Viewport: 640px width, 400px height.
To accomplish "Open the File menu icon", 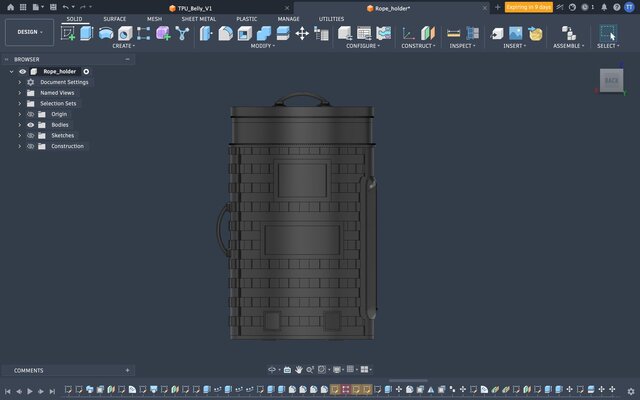I will (38, 7).
